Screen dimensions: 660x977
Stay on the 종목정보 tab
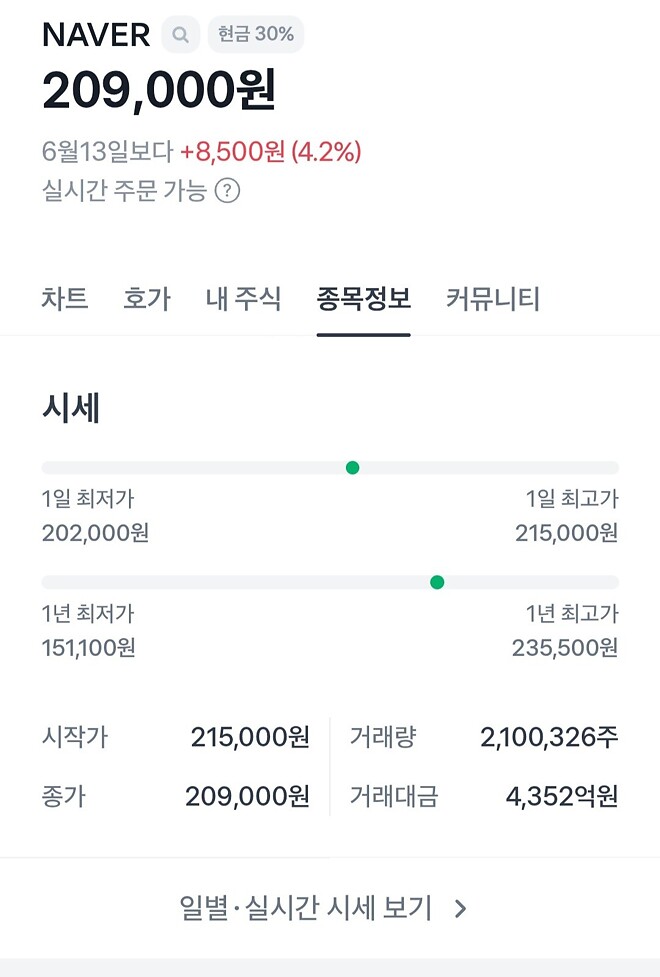pyautogui.click(x=363, y=298)
